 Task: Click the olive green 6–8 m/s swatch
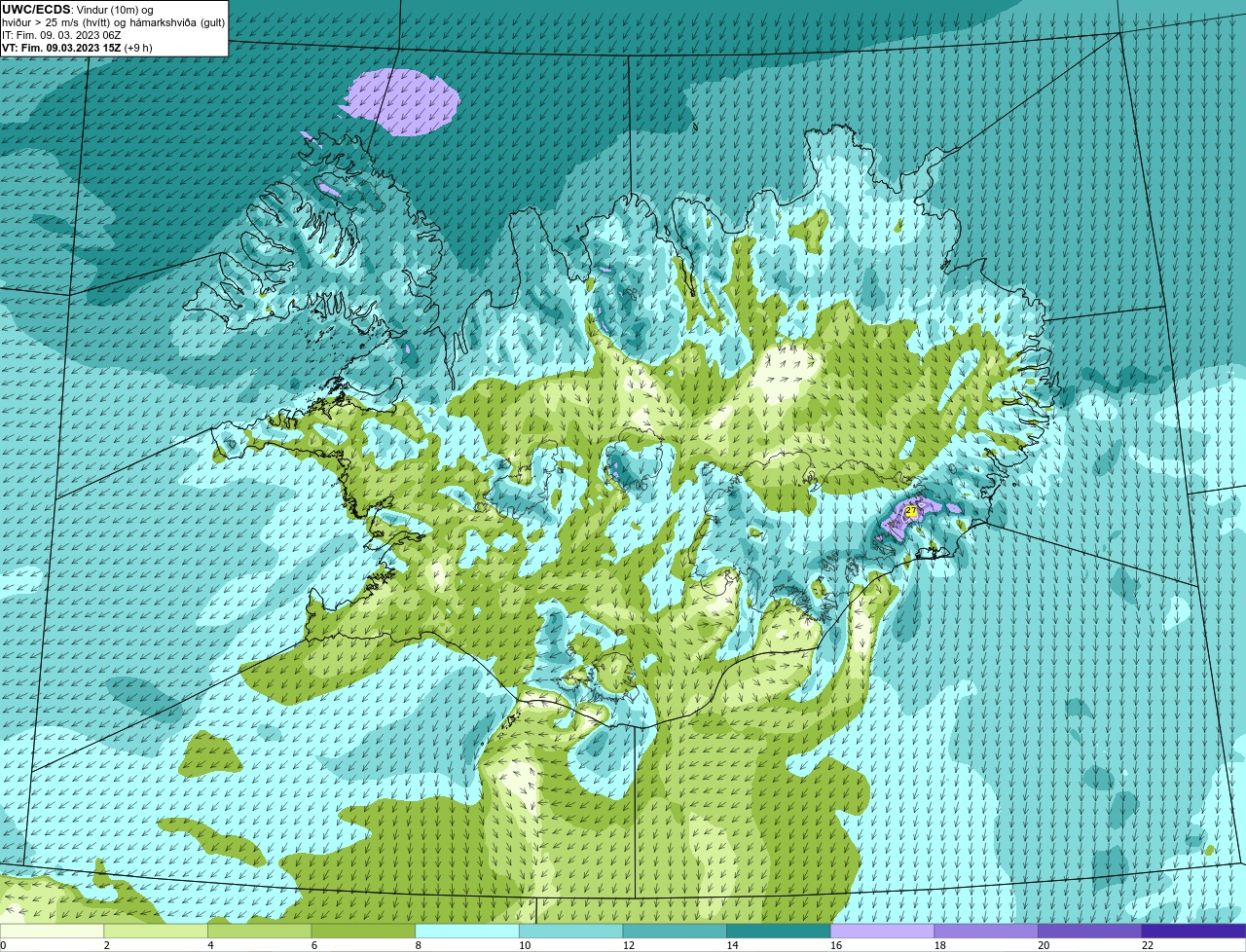(x=363, y=931)
